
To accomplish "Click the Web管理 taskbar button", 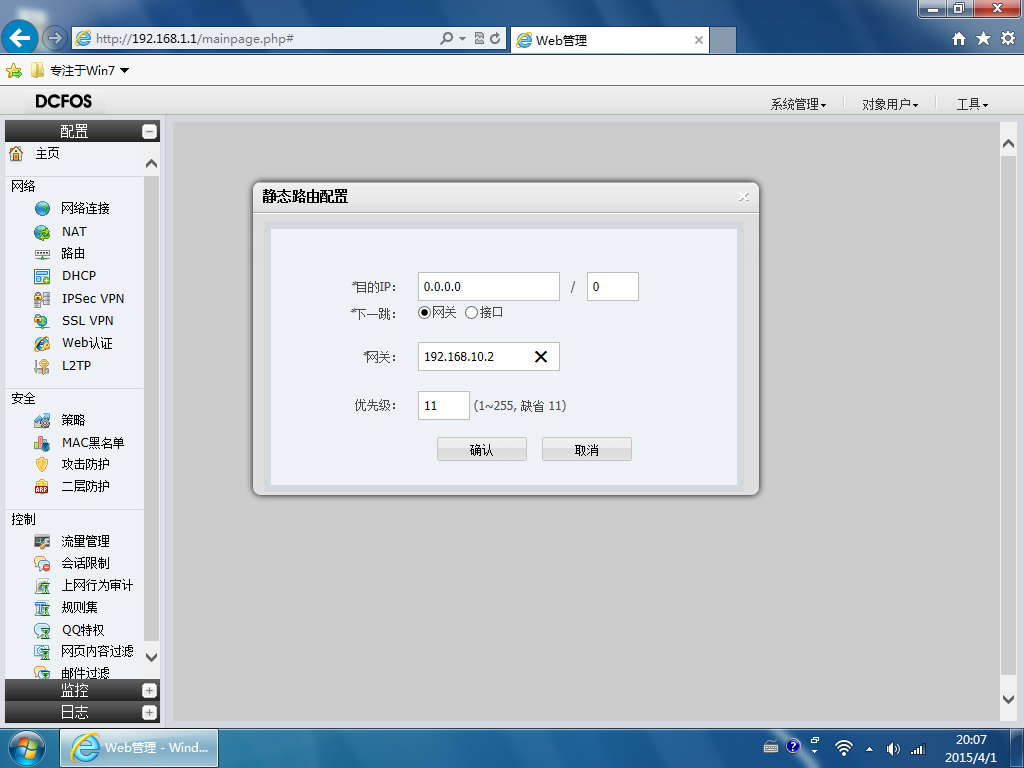I will [x=139, y=748].
